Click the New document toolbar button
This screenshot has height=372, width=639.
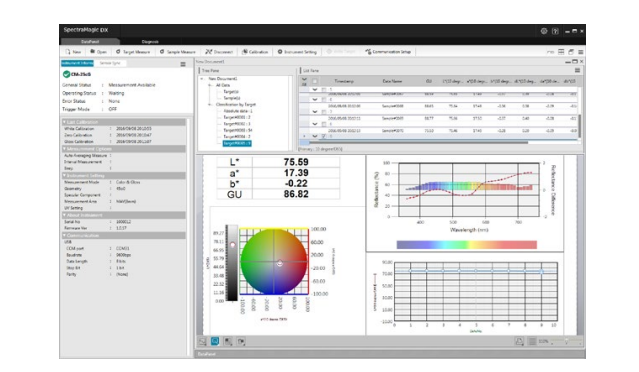coord(73,52)
